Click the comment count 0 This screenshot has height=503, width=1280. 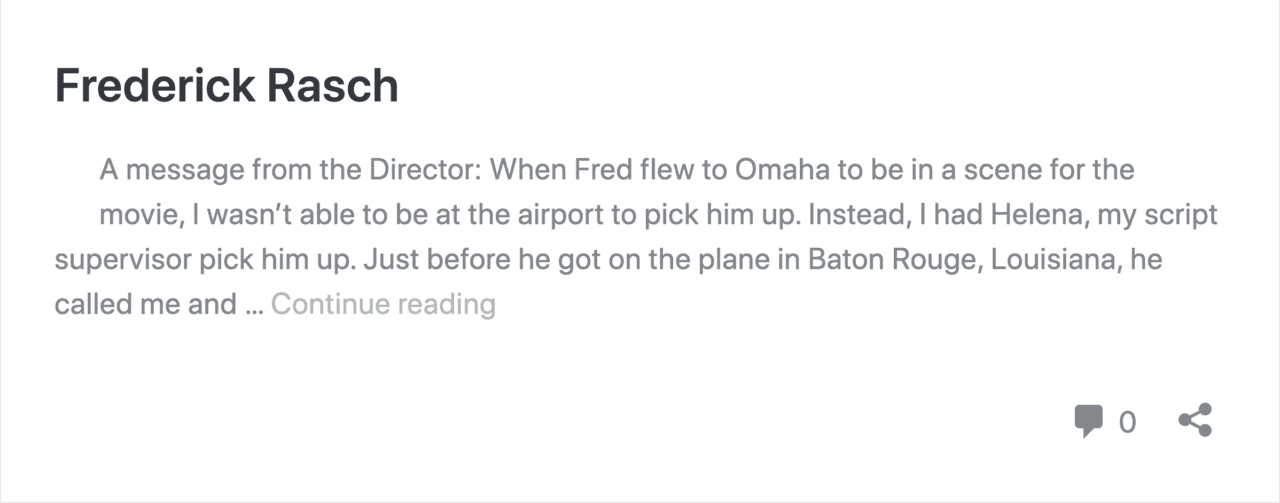pyautogui.click(x=1127, y=423)
